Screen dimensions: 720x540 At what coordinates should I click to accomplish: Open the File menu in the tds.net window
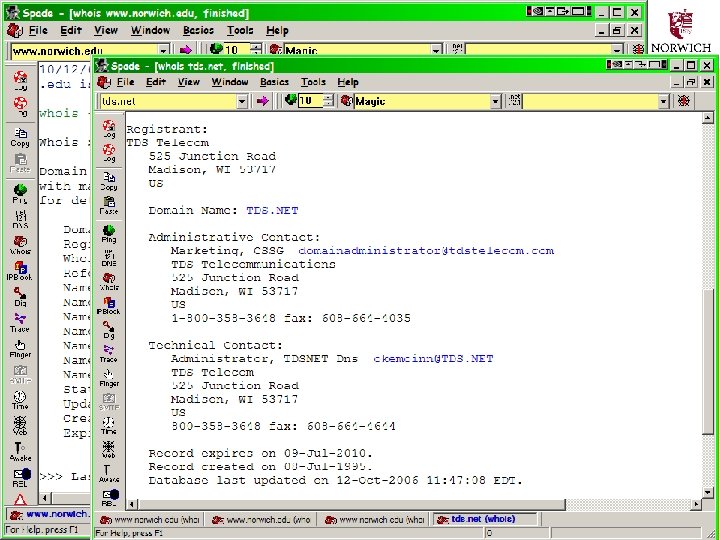[125, 82]
